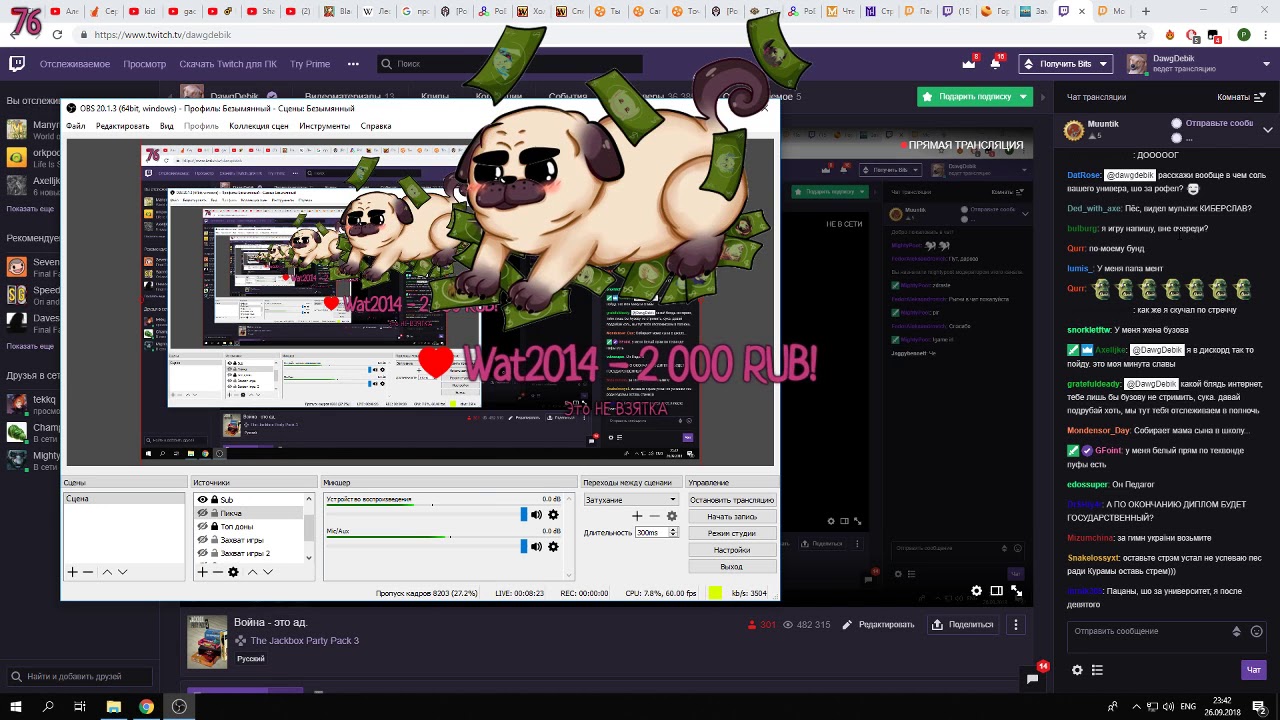
Task: Open the Редактировать menu in OBS
Action: 122,126
